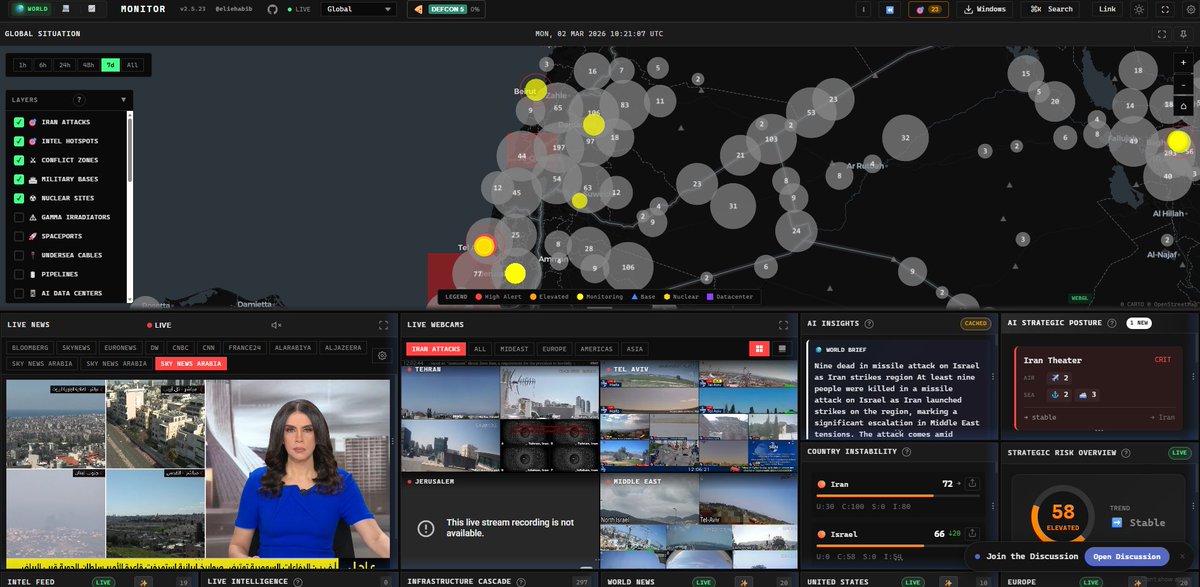
Task: Switch news channel to Bloomberg
Action: (31, 348)
